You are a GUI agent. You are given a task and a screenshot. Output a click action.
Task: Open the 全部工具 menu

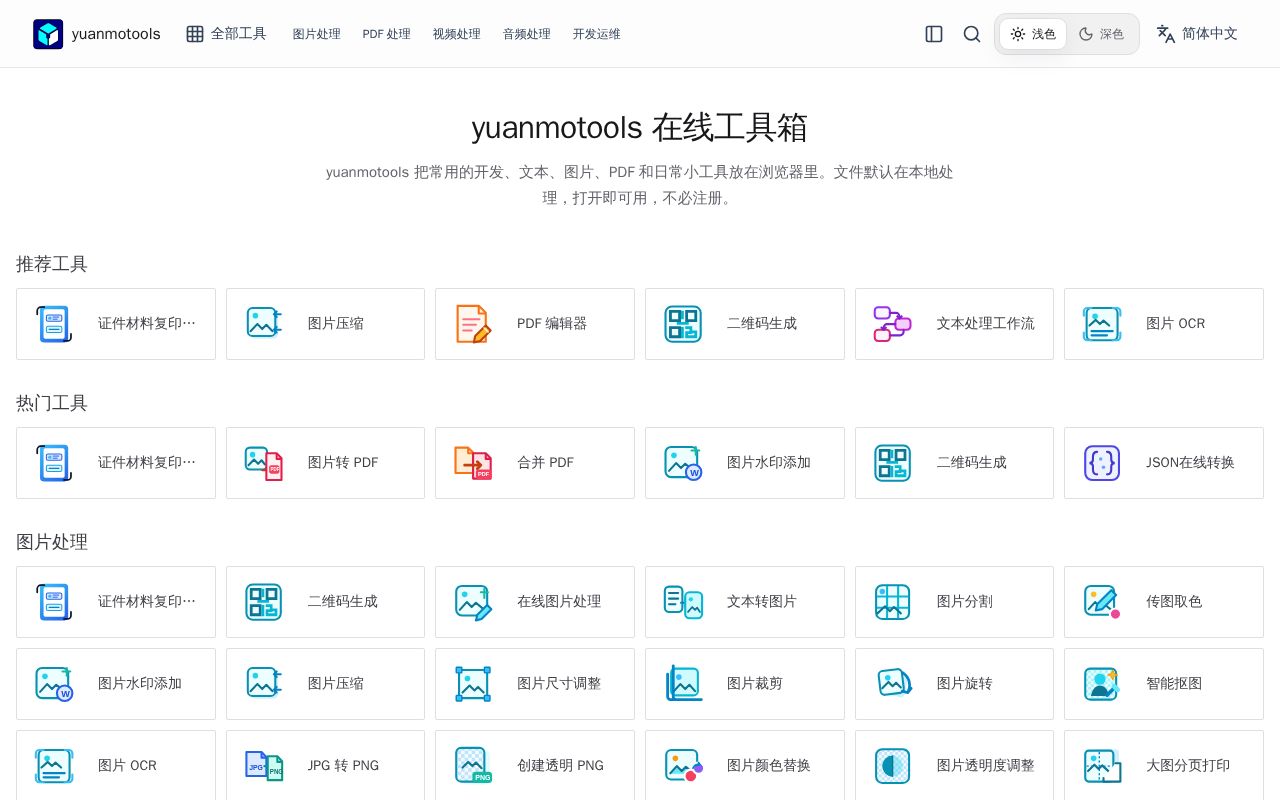[226, 34]
